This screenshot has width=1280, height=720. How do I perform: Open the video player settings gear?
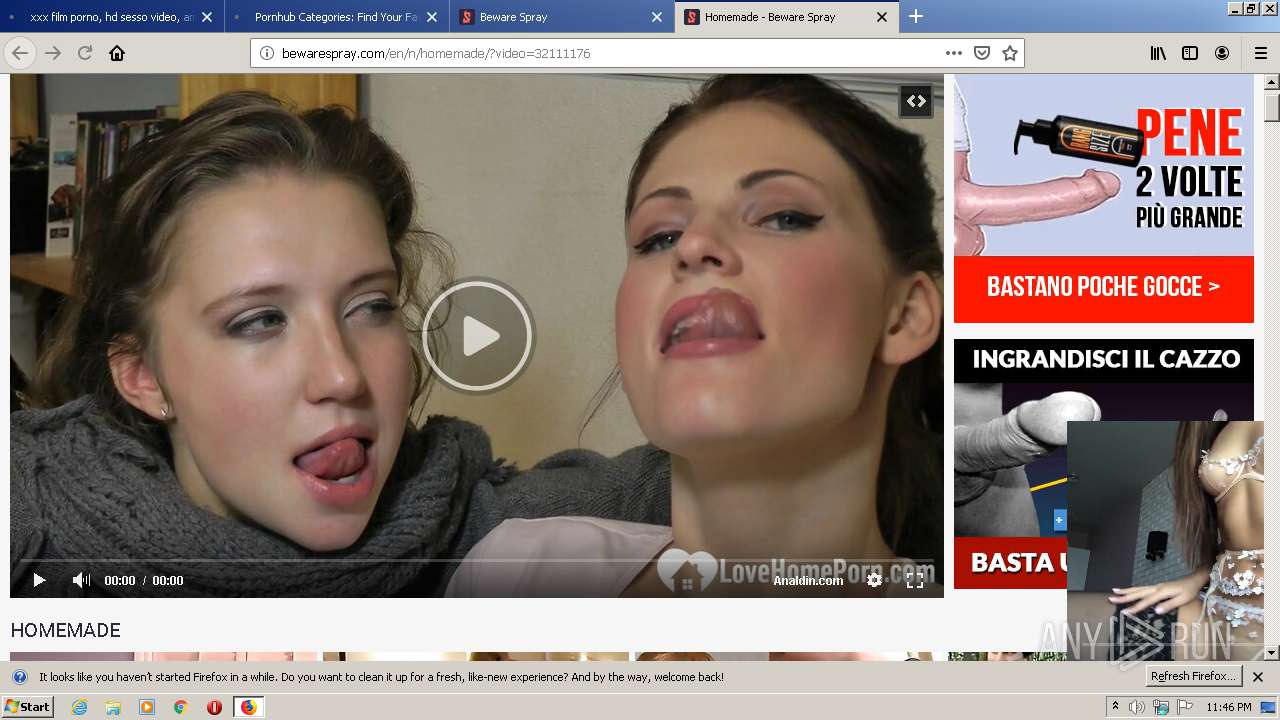(874, 580)
